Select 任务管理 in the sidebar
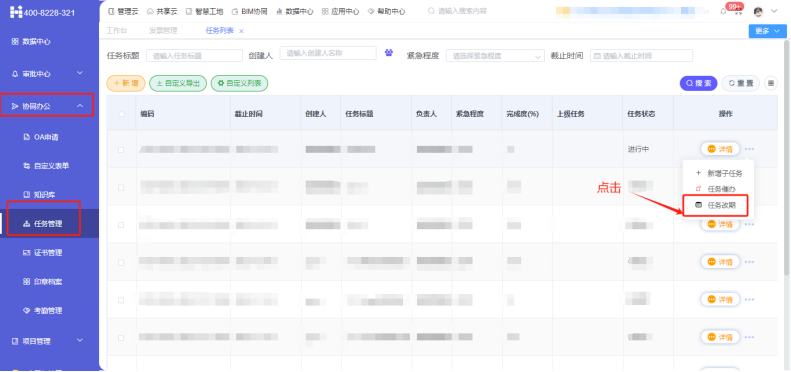Image resolution: width=791 pixels, height=372 pixels. pyautogui.click(x=49, y=224)
